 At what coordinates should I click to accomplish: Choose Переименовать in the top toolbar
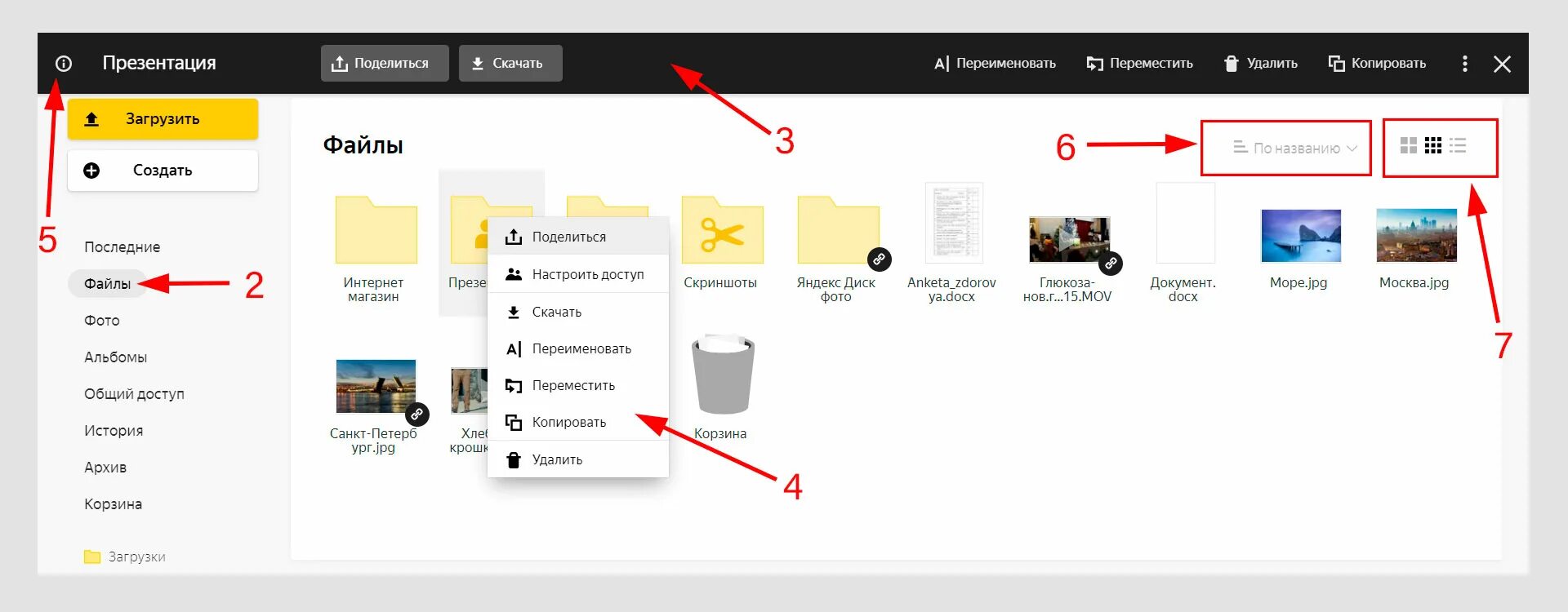pyautogui.click(x=995, y=63)
